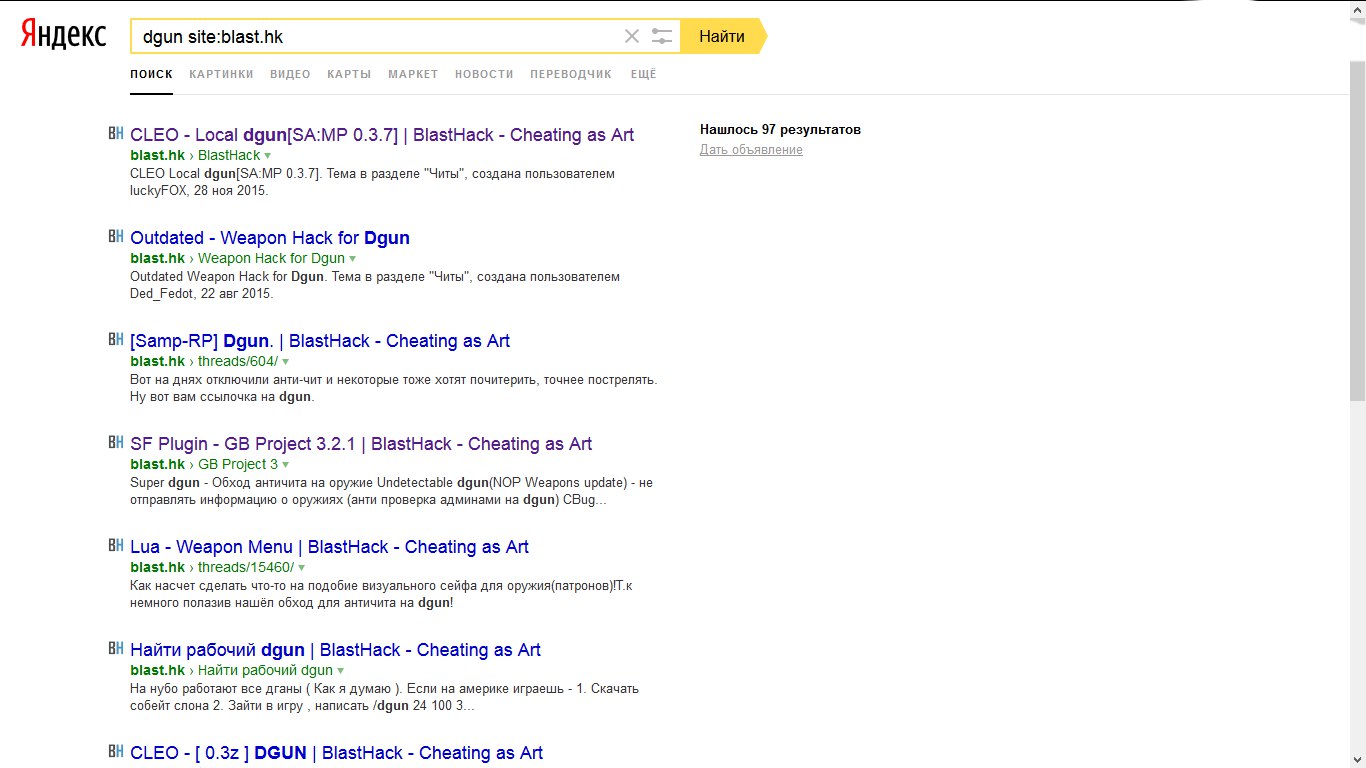
Task: Click Дать объявление link
Action: coord(751,150)
